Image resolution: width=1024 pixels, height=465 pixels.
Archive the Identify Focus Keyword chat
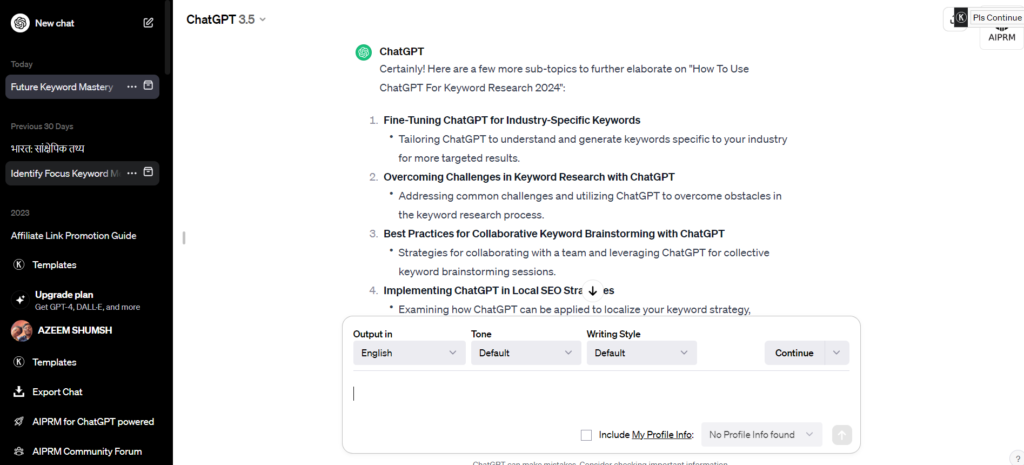click(148, 172)
